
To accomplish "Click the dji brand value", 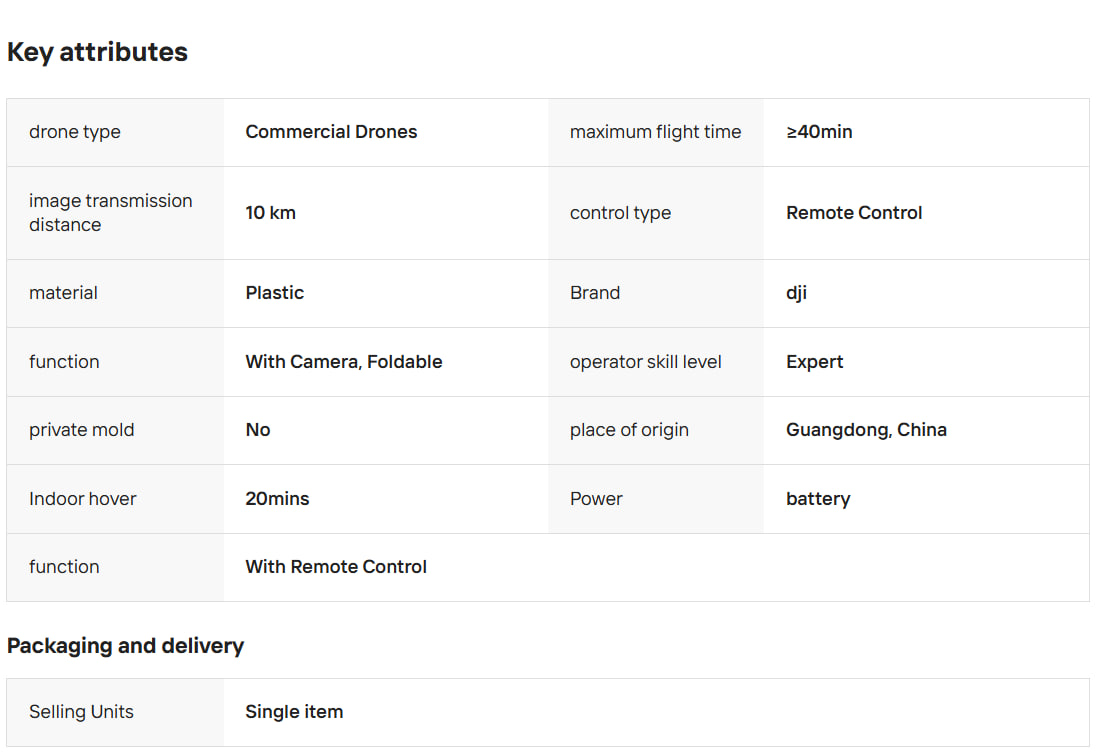I will pyautogui.click(x=796, y=293).
